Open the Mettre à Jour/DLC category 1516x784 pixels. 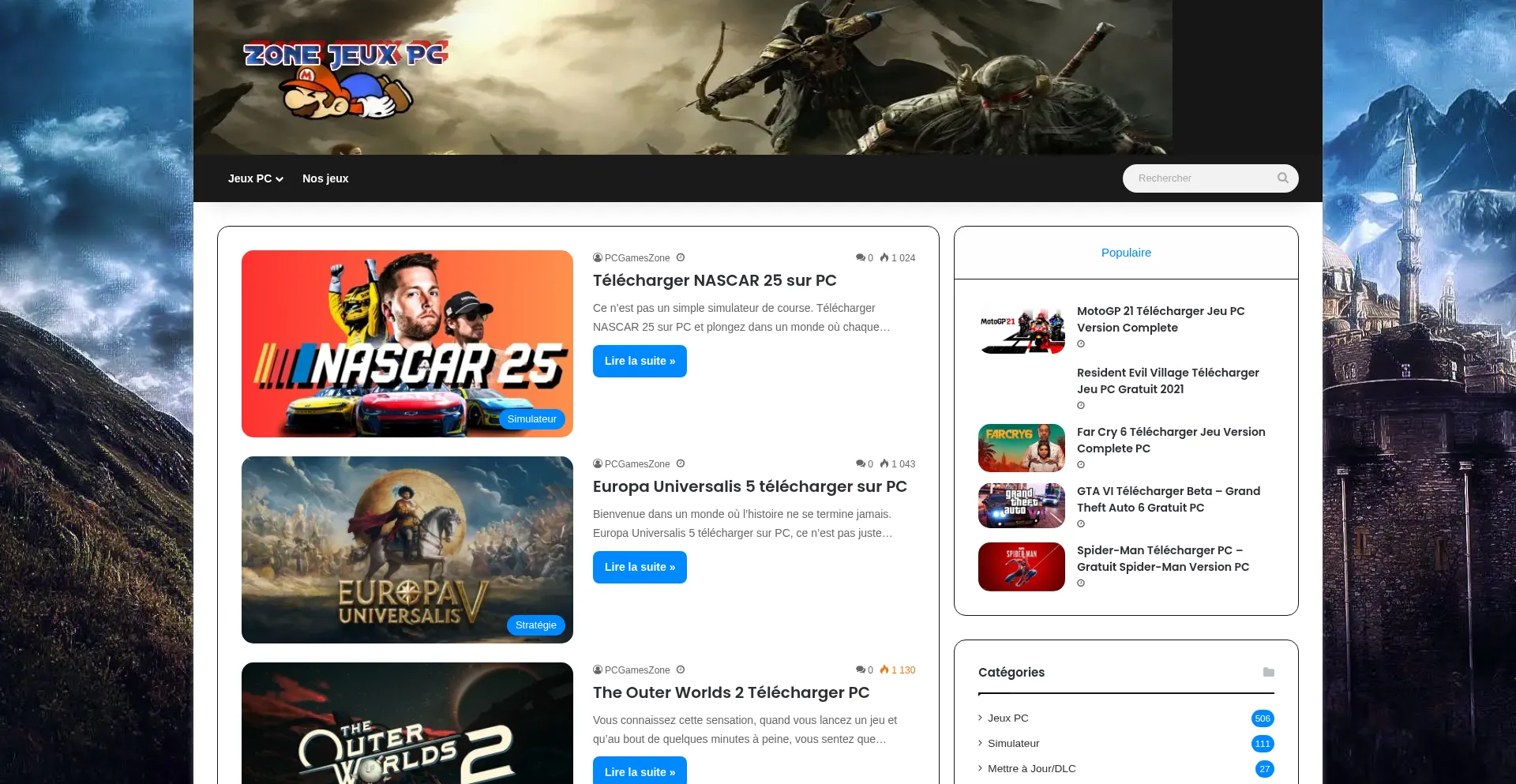1031,769
